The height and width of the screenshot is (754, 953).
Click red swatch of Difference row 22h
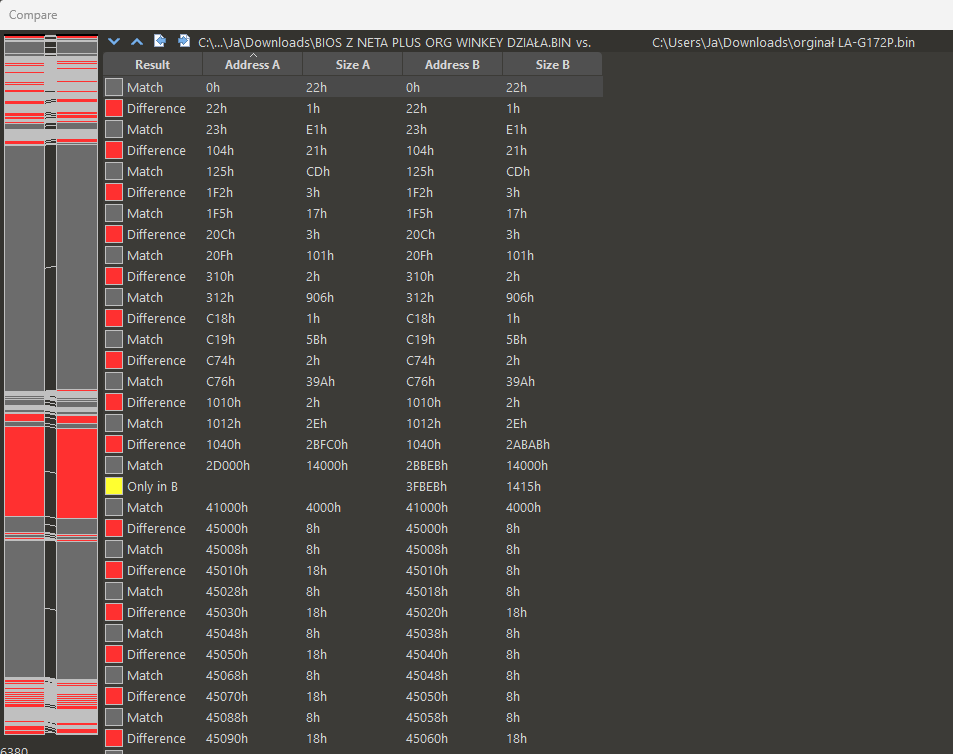pyautogui.click(x=114, y=108)
